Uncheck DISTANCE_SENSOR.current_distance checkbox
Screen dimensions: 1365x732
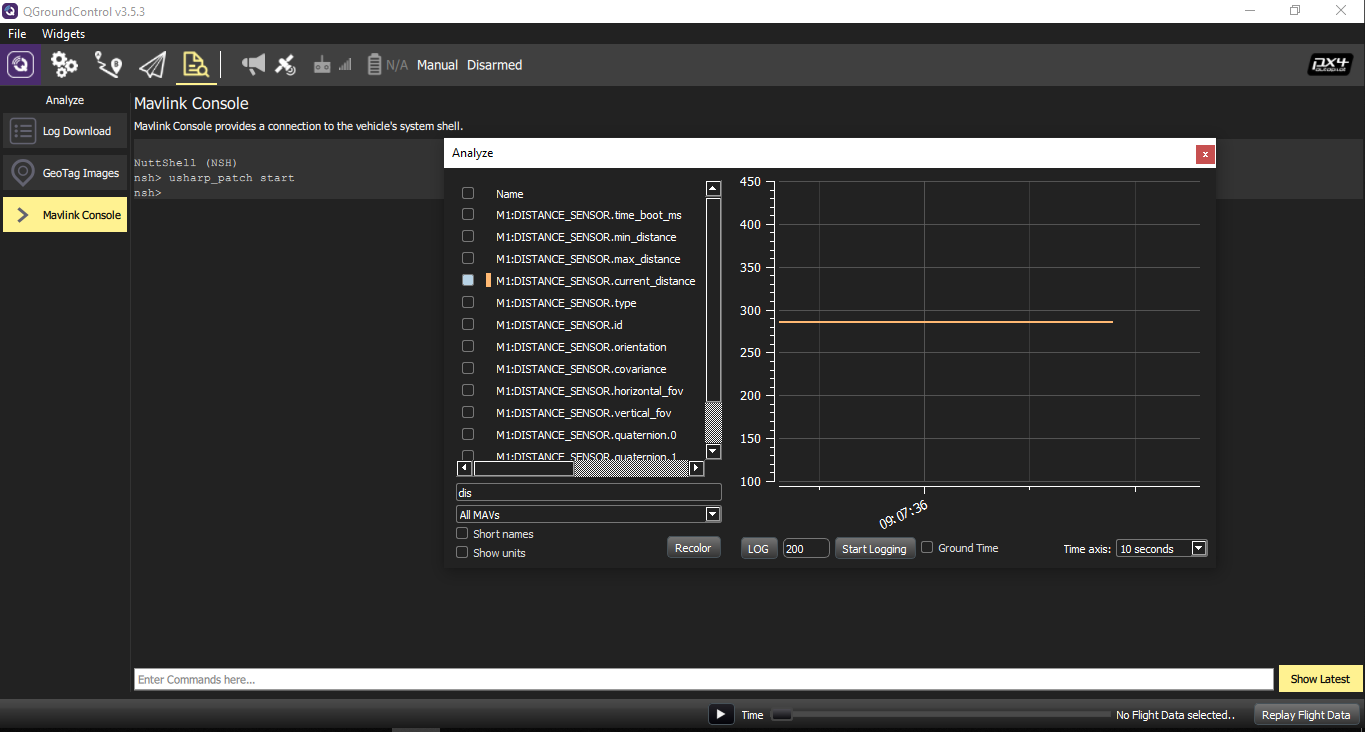pos(467,281)
